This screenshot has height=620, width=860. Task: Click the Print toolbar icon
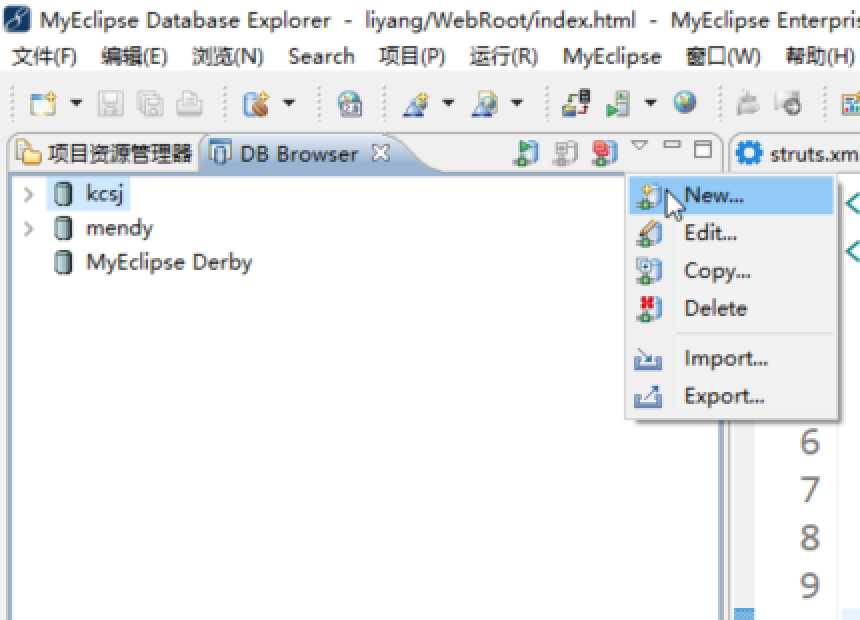(189, 103)
